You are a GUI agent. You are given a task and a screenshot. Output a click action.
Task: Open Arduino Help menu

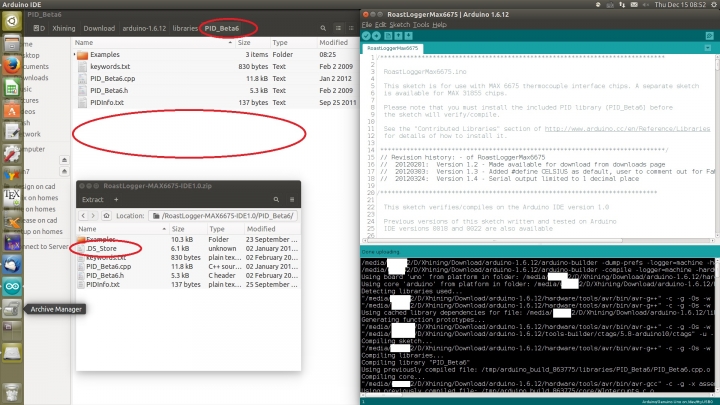439,25
